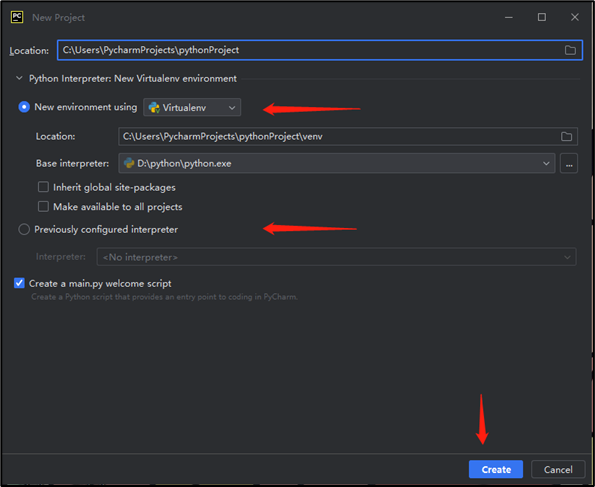
Task: Select the New environment using radio button
Action: click(x=24, y=107)
